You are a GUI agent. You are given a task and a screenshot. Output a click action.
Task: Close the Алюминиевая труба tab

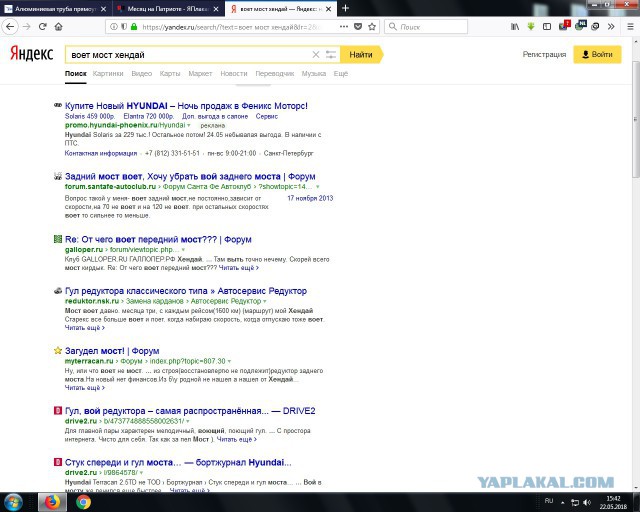pos(104,9)
